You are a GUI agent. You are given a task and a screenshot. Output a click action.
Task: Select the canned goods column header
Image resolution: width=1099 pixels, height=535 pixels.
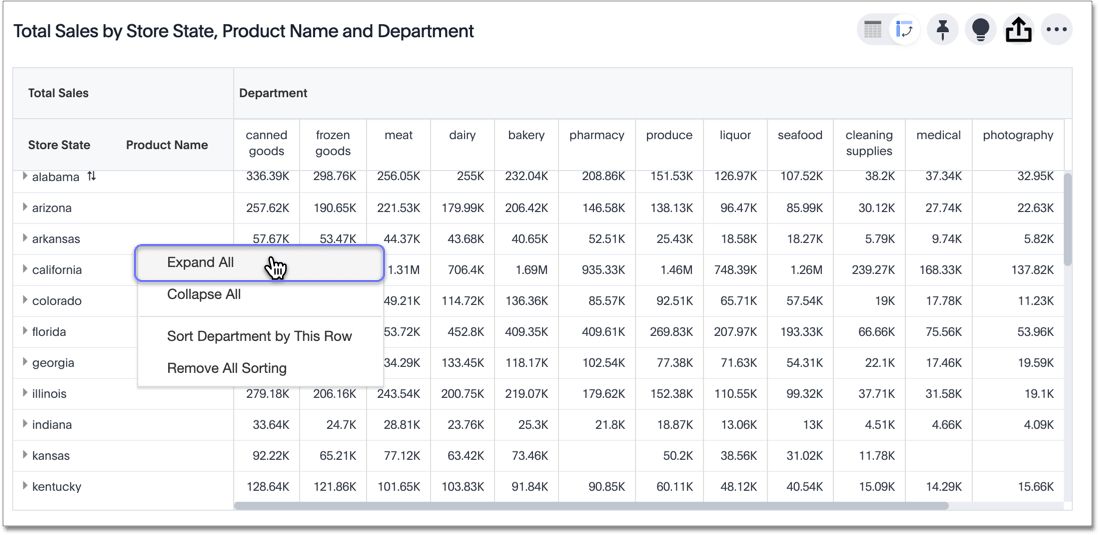point(266,143)
